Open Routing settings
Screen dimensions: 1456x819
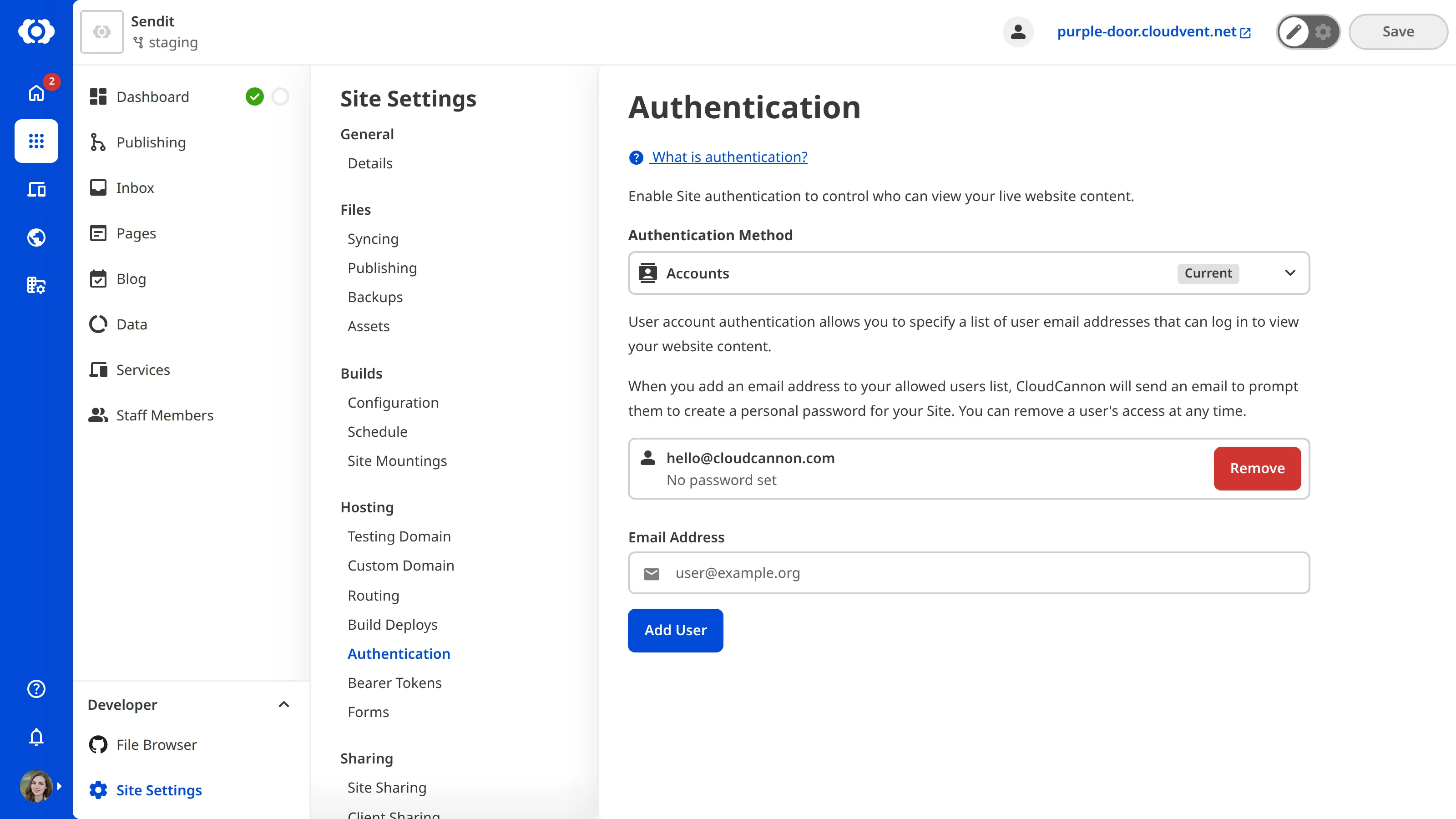[x=374, y=596]
